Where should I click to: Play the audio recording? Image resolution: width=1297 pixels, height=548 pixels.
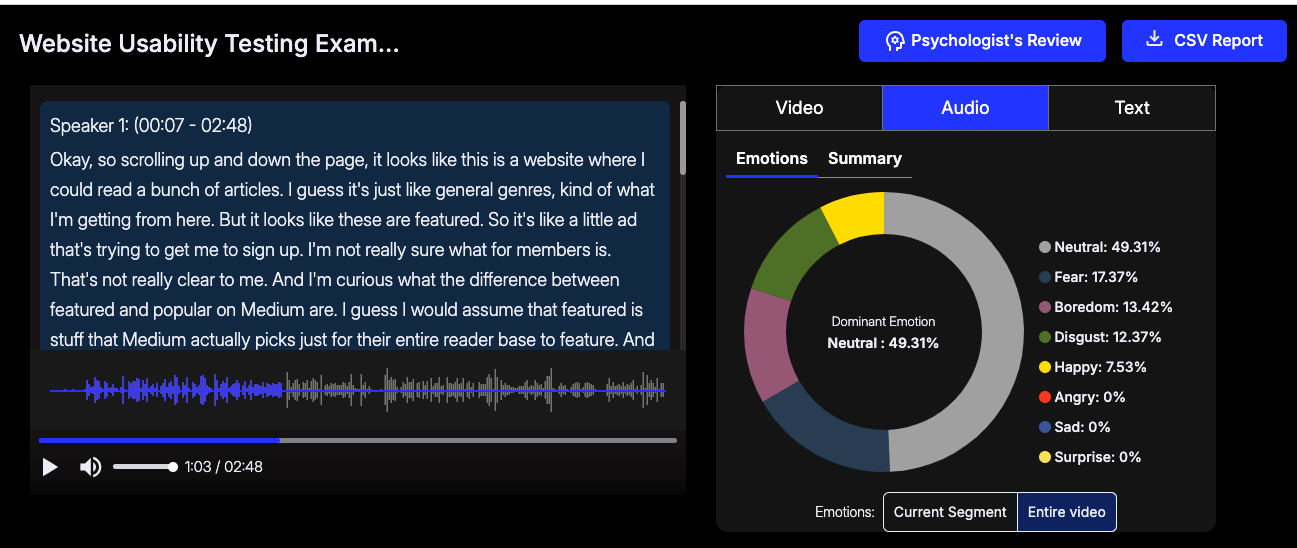click(x=50, y=467)
